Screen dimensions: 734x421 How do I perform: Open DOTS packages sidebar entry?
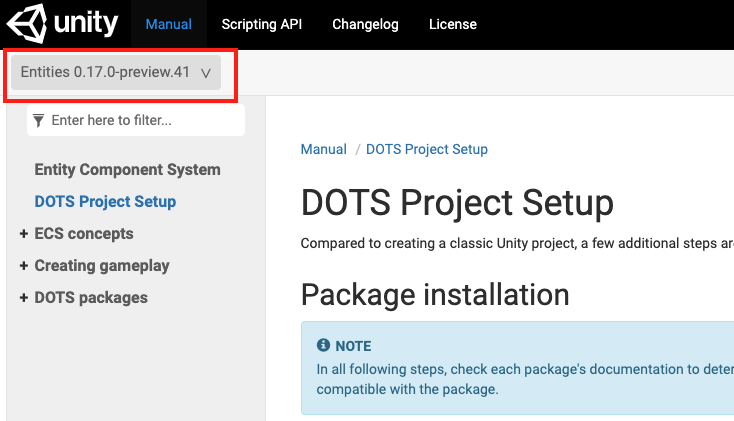click(91, 297)
